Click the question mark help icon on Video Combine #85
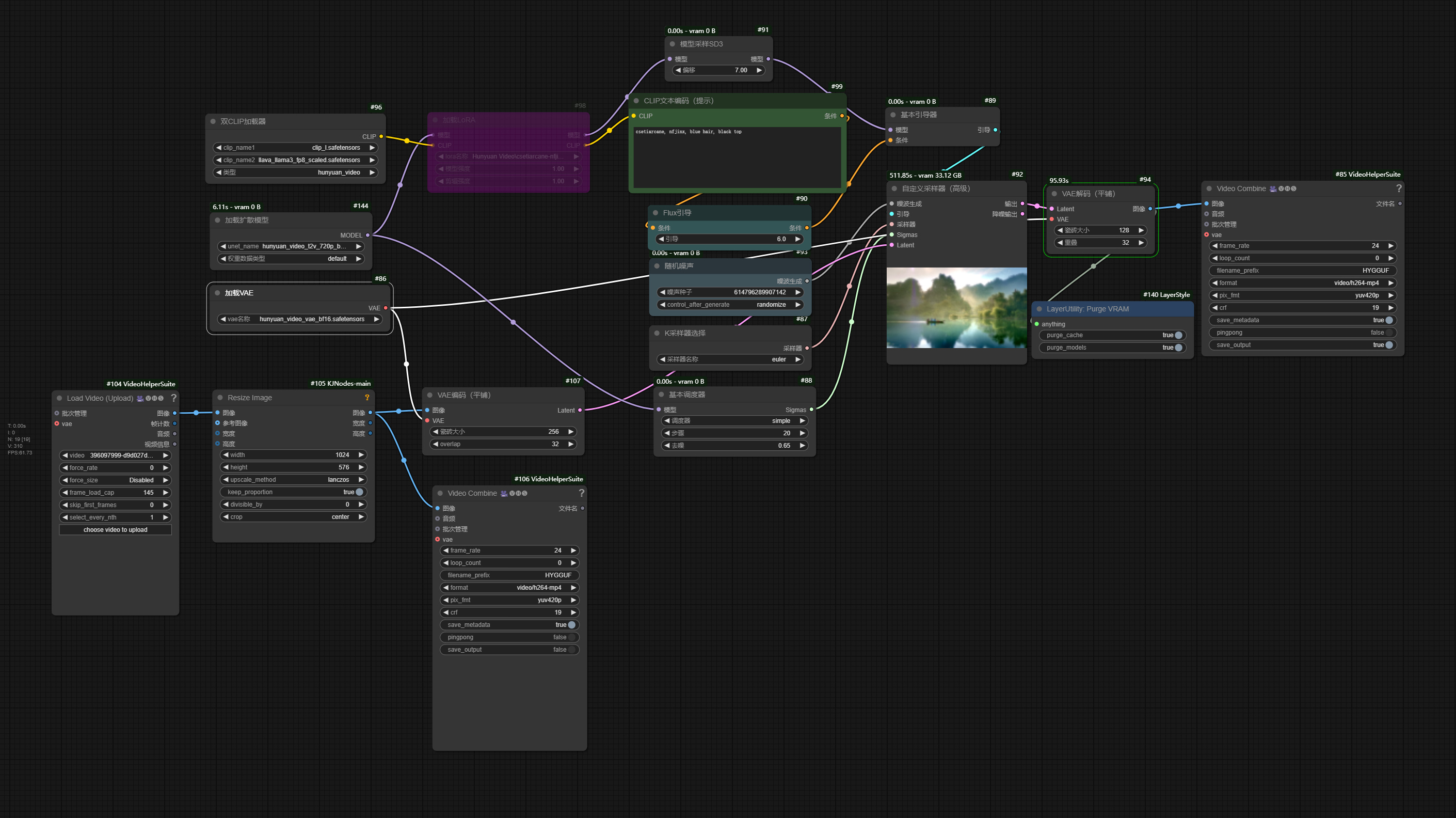The image size is (1456, 818). tap(1399, 189)
